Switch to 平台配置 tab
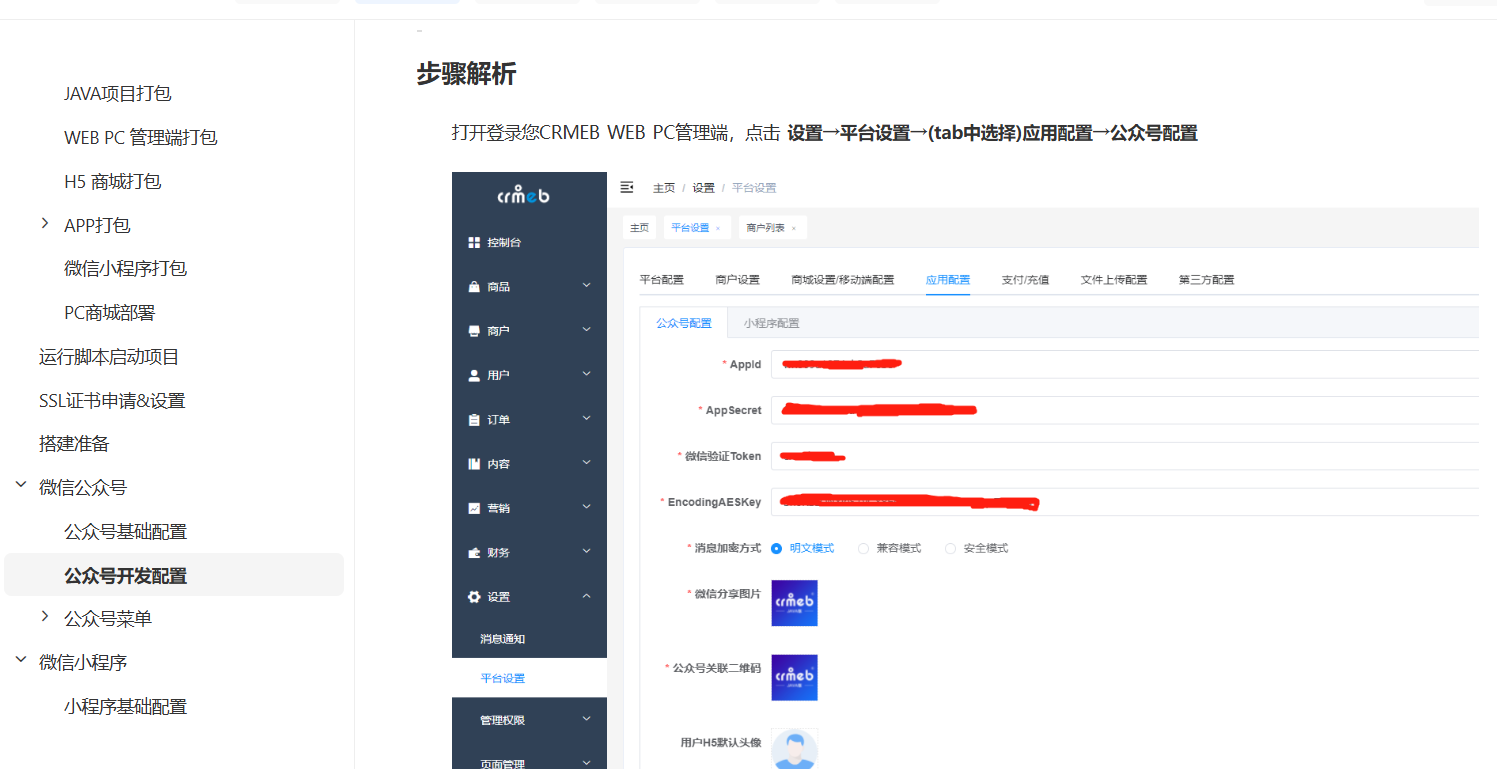 (x=662, y=280)
